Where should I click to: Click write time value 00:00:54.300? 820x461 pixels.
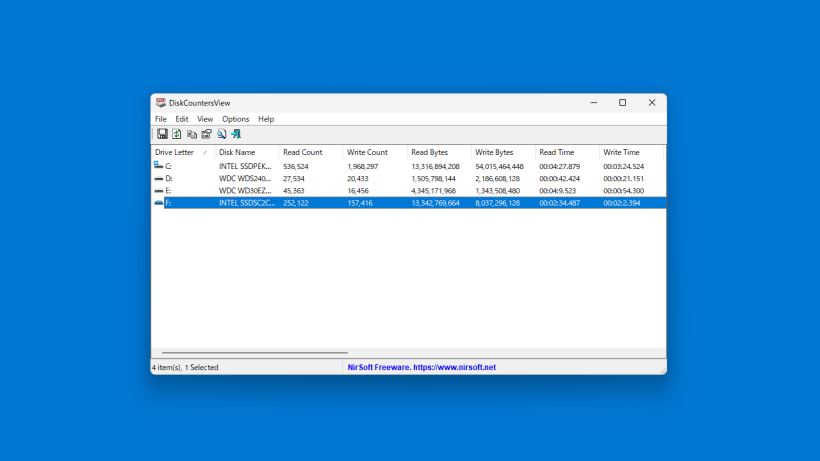click(x=623, y=191)
